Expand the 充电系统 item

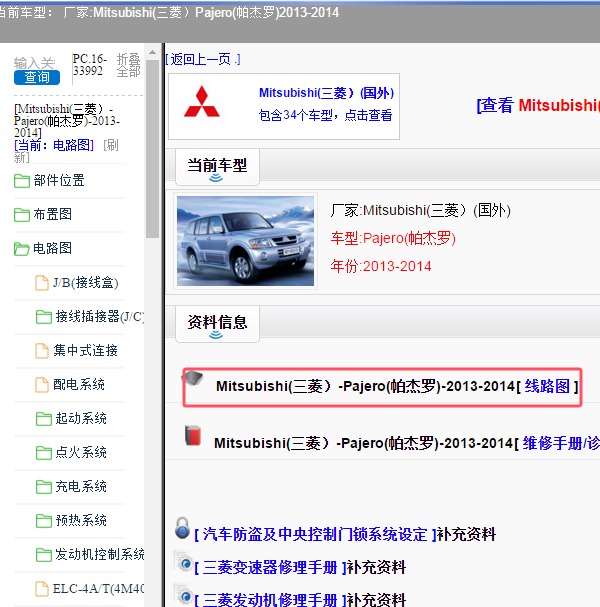pos(81,487)
